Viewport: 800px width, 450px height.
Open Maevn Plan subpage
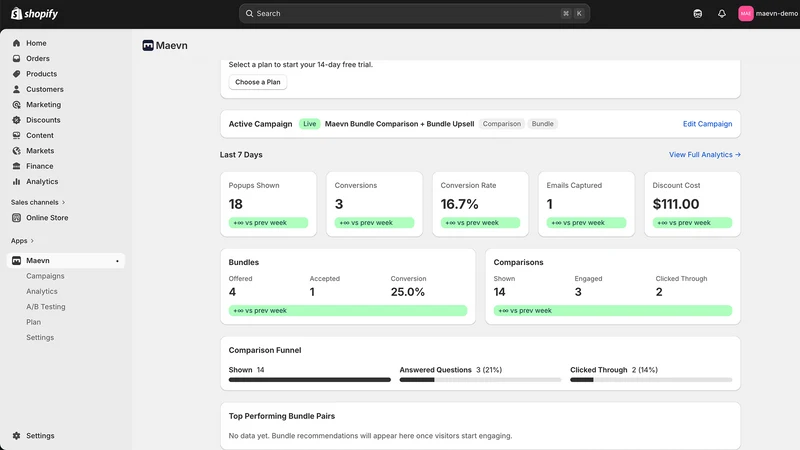34,322
